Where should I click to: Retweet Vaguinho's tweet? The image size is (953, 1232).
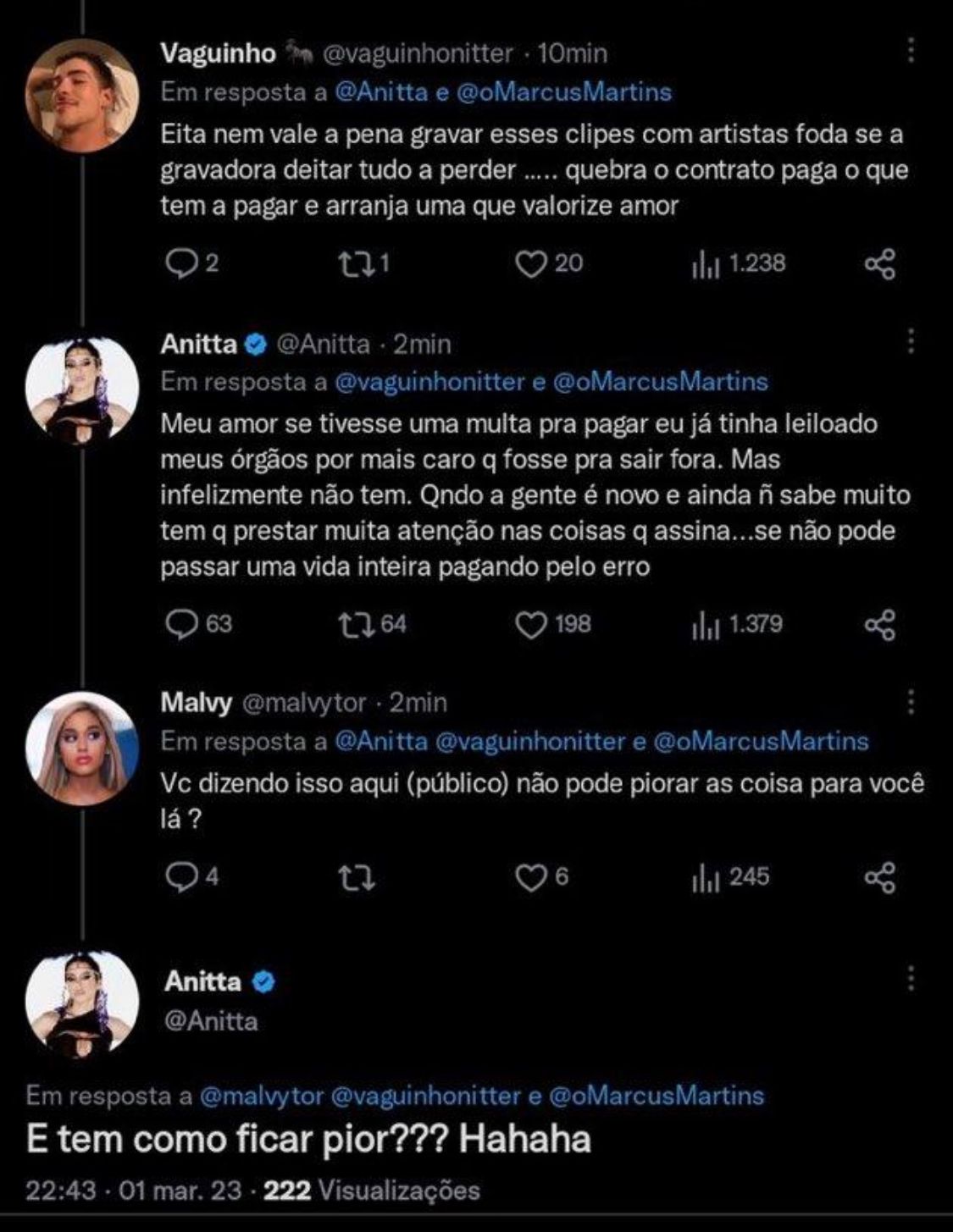coord(354,264)
